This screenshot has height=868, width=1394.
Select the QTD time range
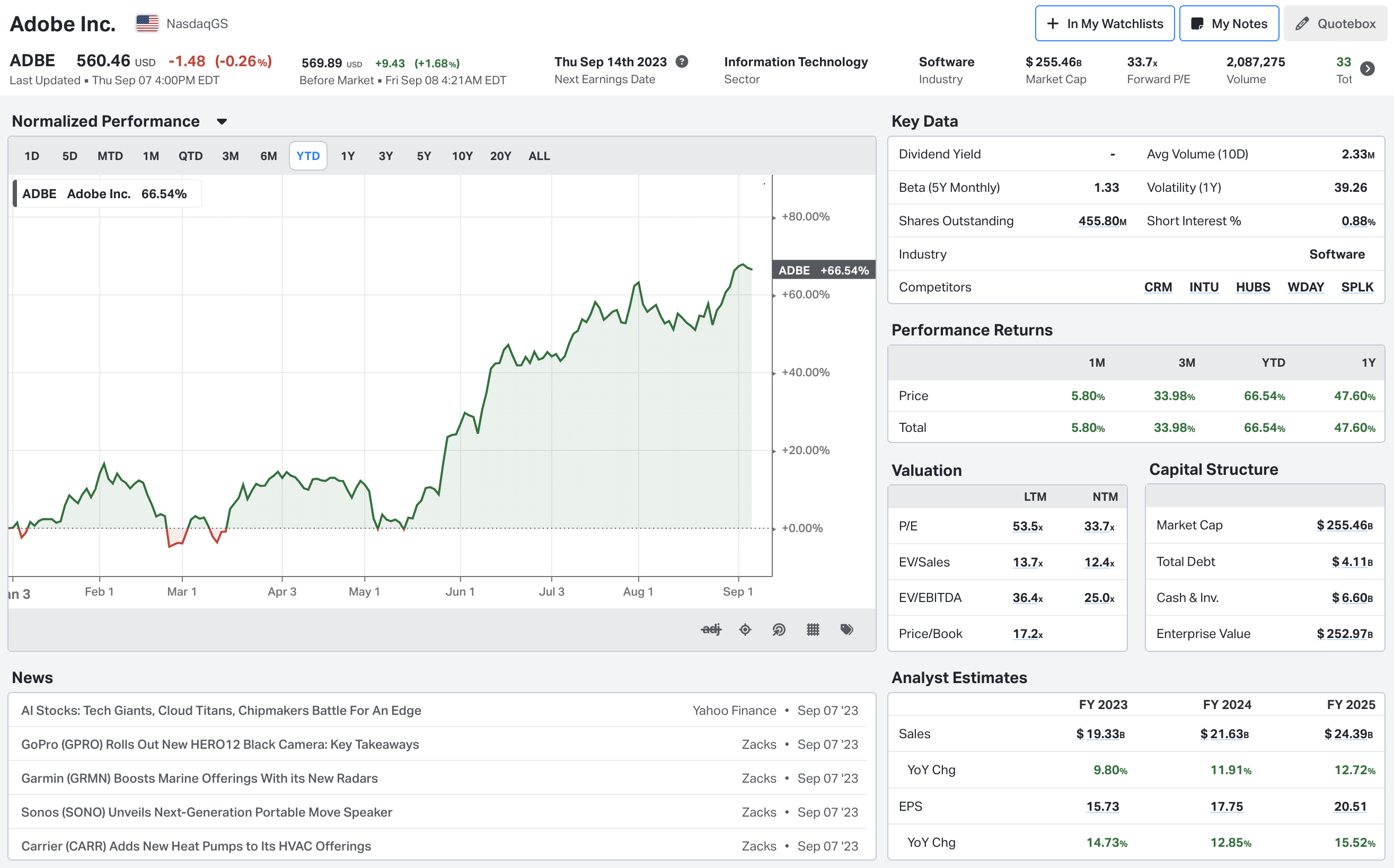(191, 156)
